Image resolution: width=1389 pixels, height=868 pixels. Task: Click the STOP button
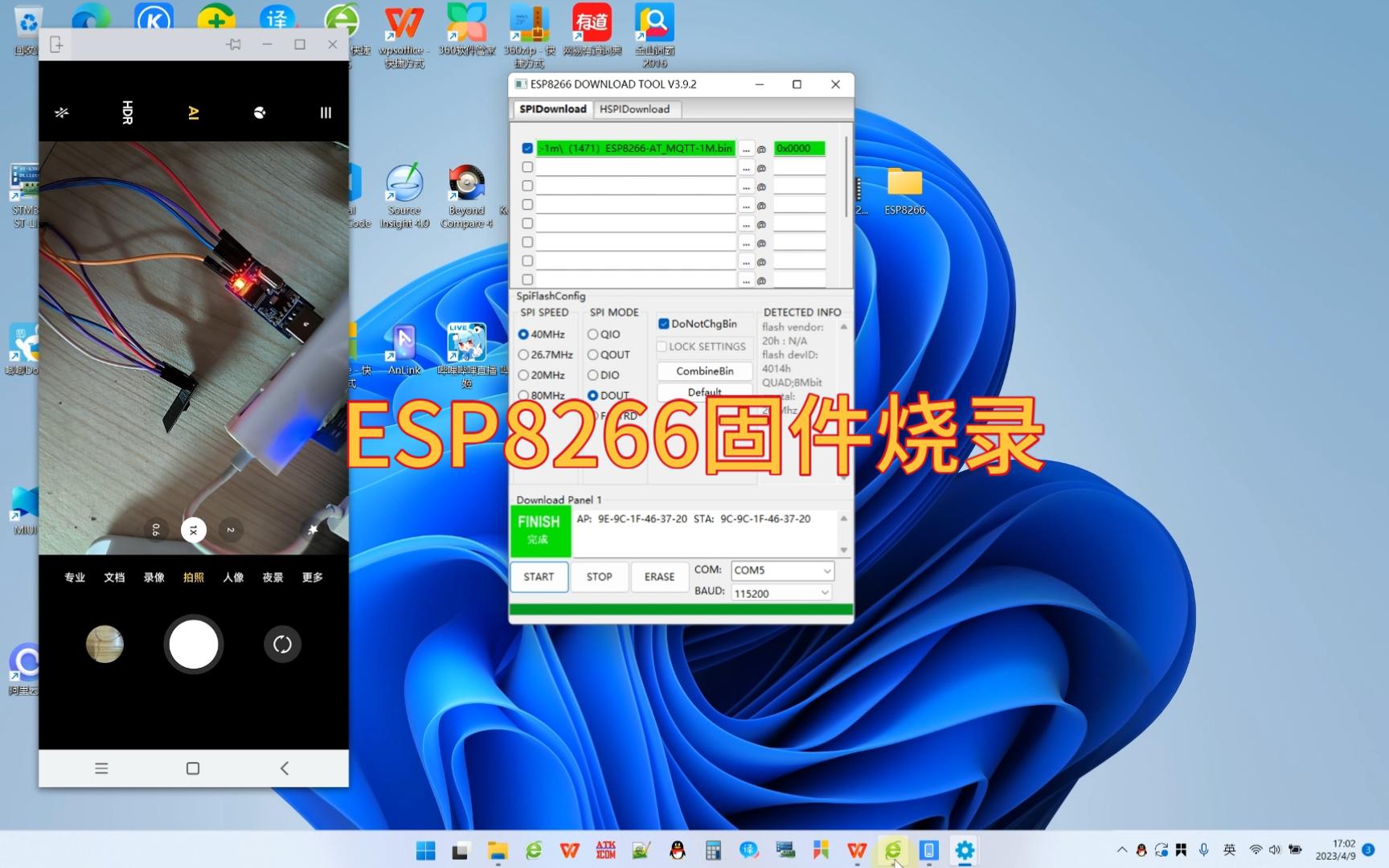(599, 577)
